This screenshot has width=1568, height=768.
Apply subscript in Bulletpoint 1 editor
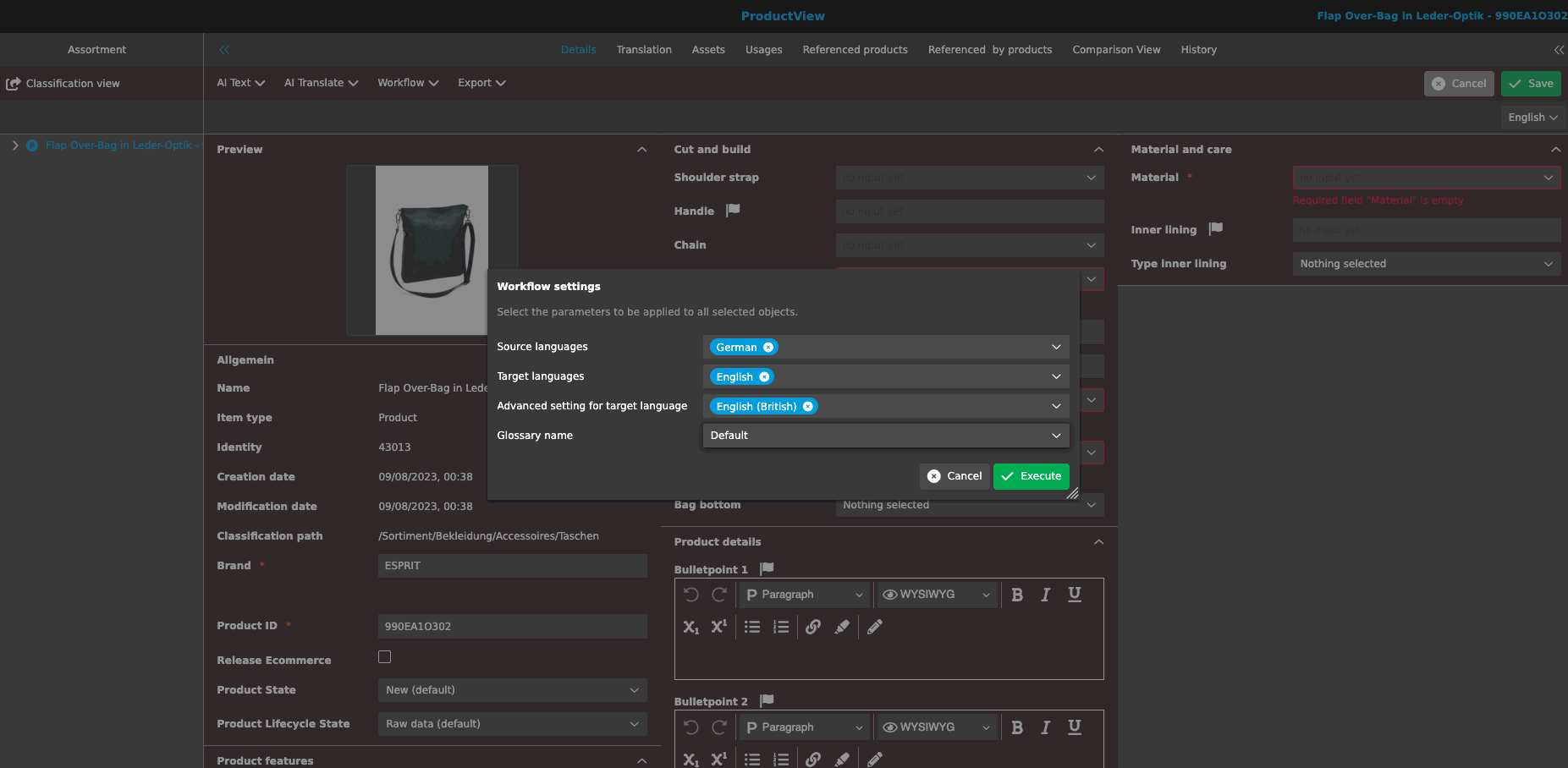[690, 627]
